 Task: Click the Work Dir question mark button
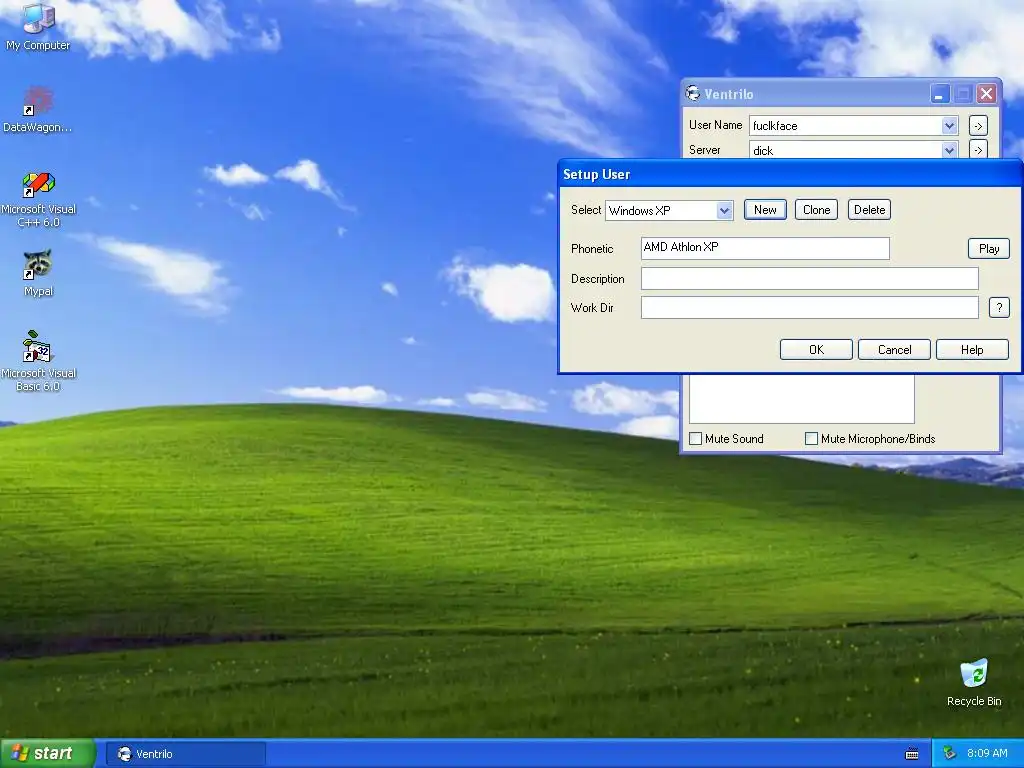click(x=999, y=308)
